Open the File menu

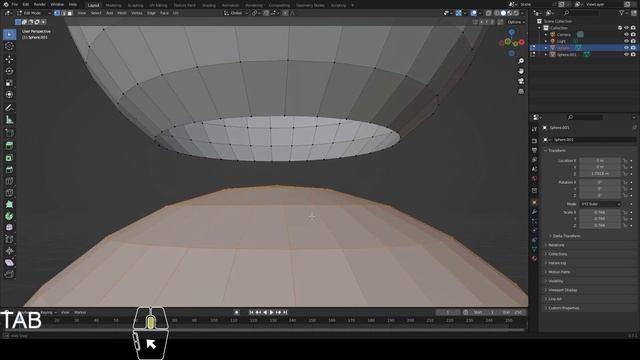tap(15, 4)
